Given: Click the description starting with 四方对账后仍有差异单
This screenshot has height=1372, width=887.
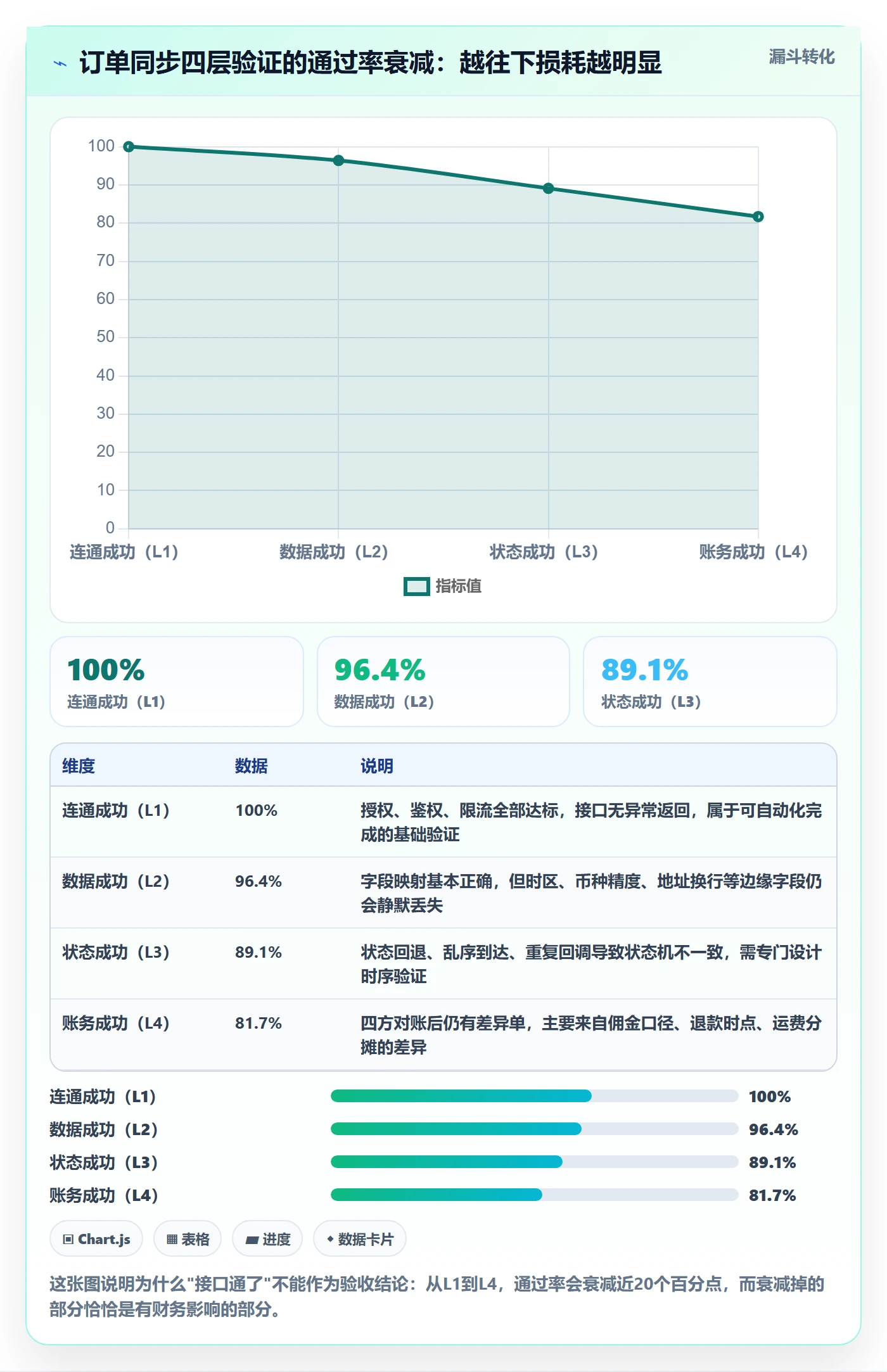Looking at the screenshot, I should 591,1035.
